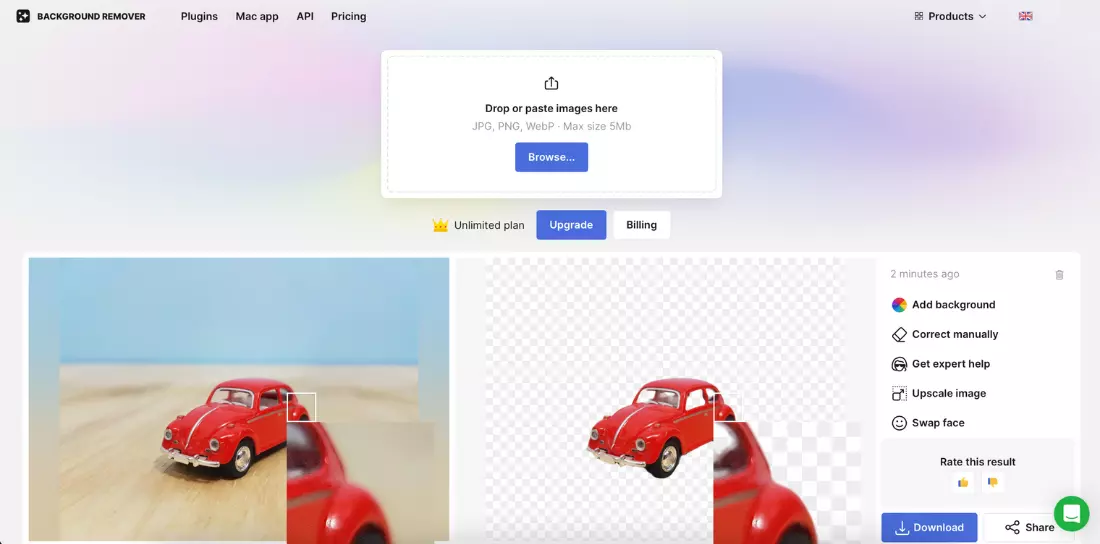Click the 'Rate this result' text
1100x544 pixels.
[x=977, y=462]
